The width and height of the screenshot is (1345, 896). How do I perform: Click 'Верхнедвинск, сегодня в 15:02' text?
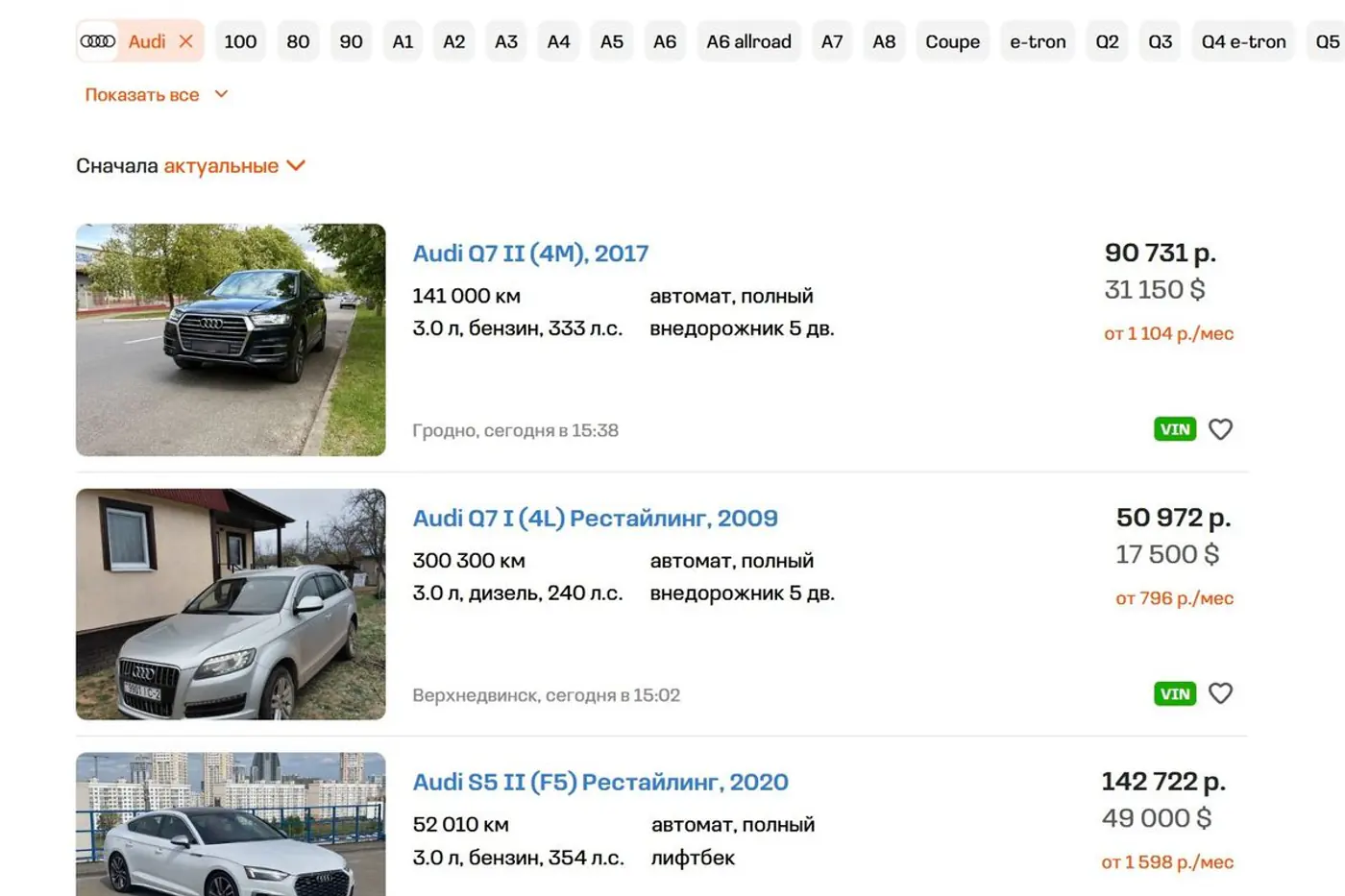pyautogui.click(x=546, y=695)
